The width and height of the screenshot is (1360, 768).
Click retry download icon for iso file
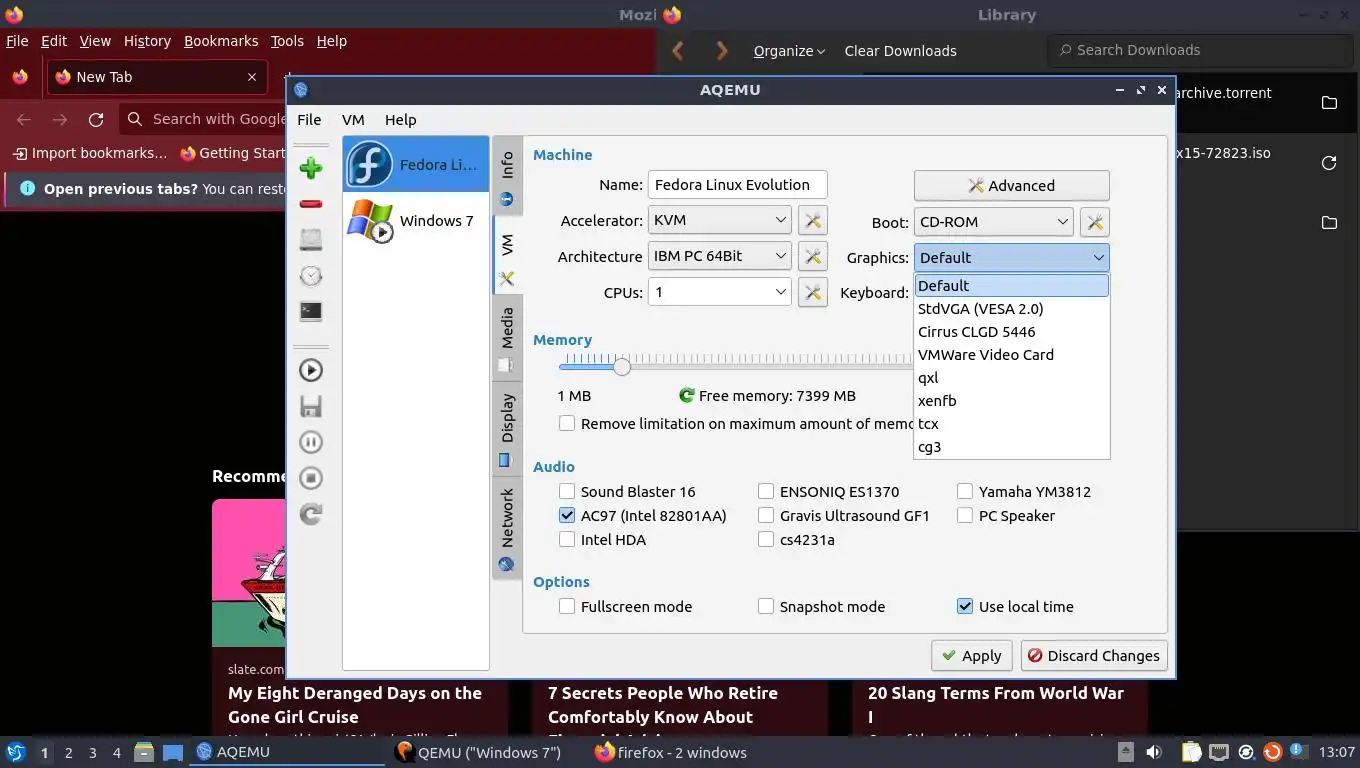[1329, 163]
